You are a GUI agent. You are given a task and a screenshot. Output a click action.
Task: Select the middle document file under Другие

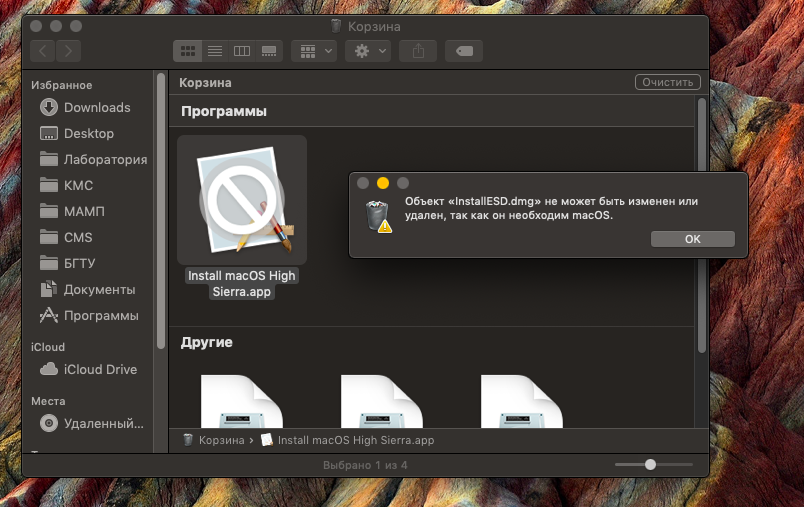click(382, 401)
